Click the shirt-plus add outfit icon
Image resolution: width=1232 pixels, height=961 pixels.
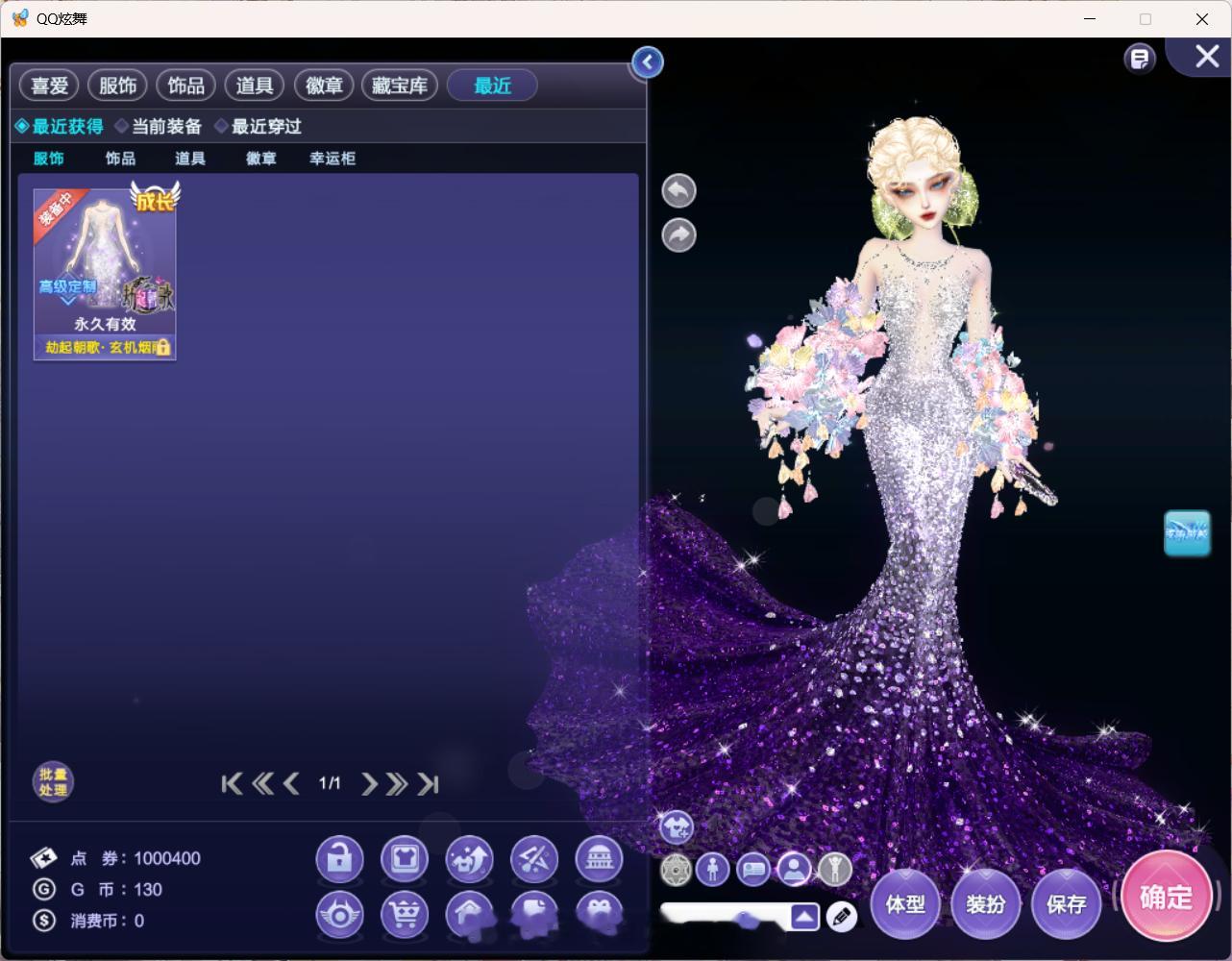point(677,826)
